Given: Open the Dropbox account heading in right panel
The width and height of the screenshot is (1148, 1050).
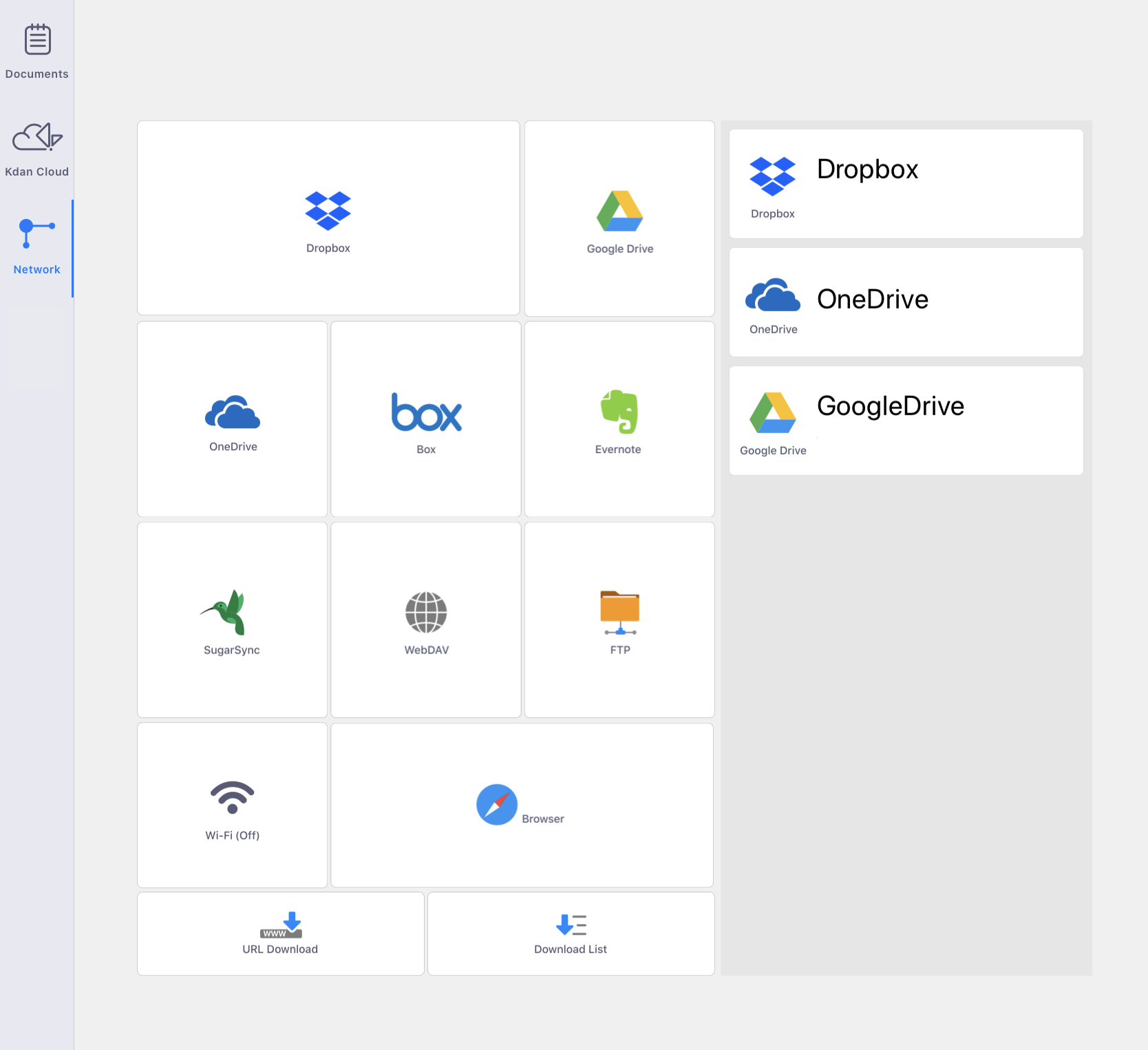Looking at the screenshot, I should [868, 169].
